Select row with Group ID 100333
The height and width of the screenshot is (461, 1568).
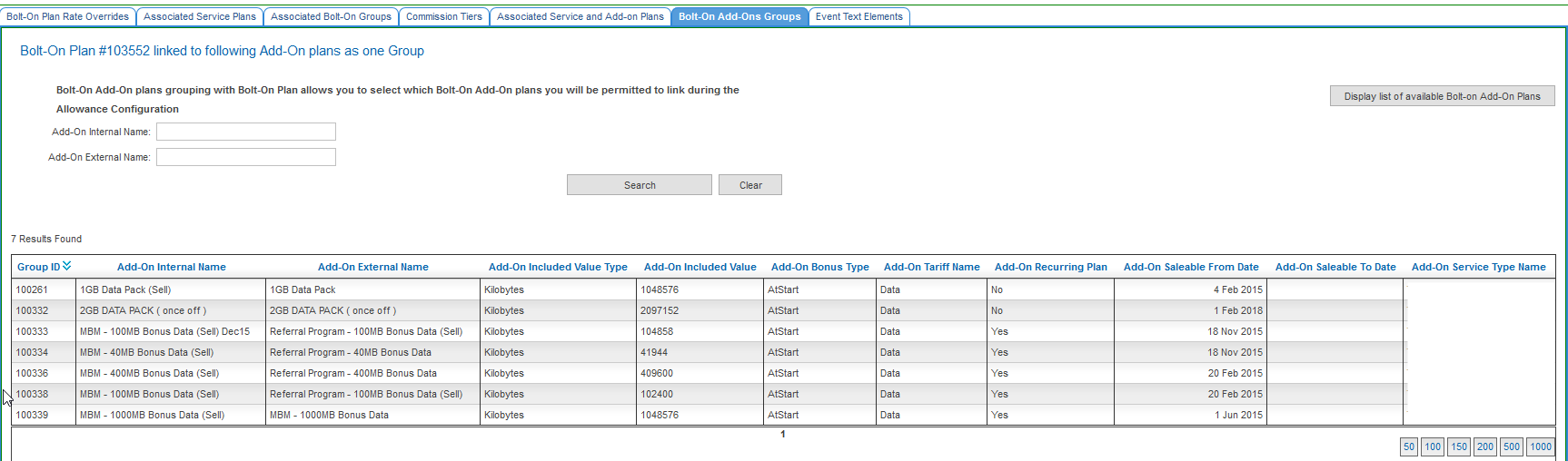point(32,331)
